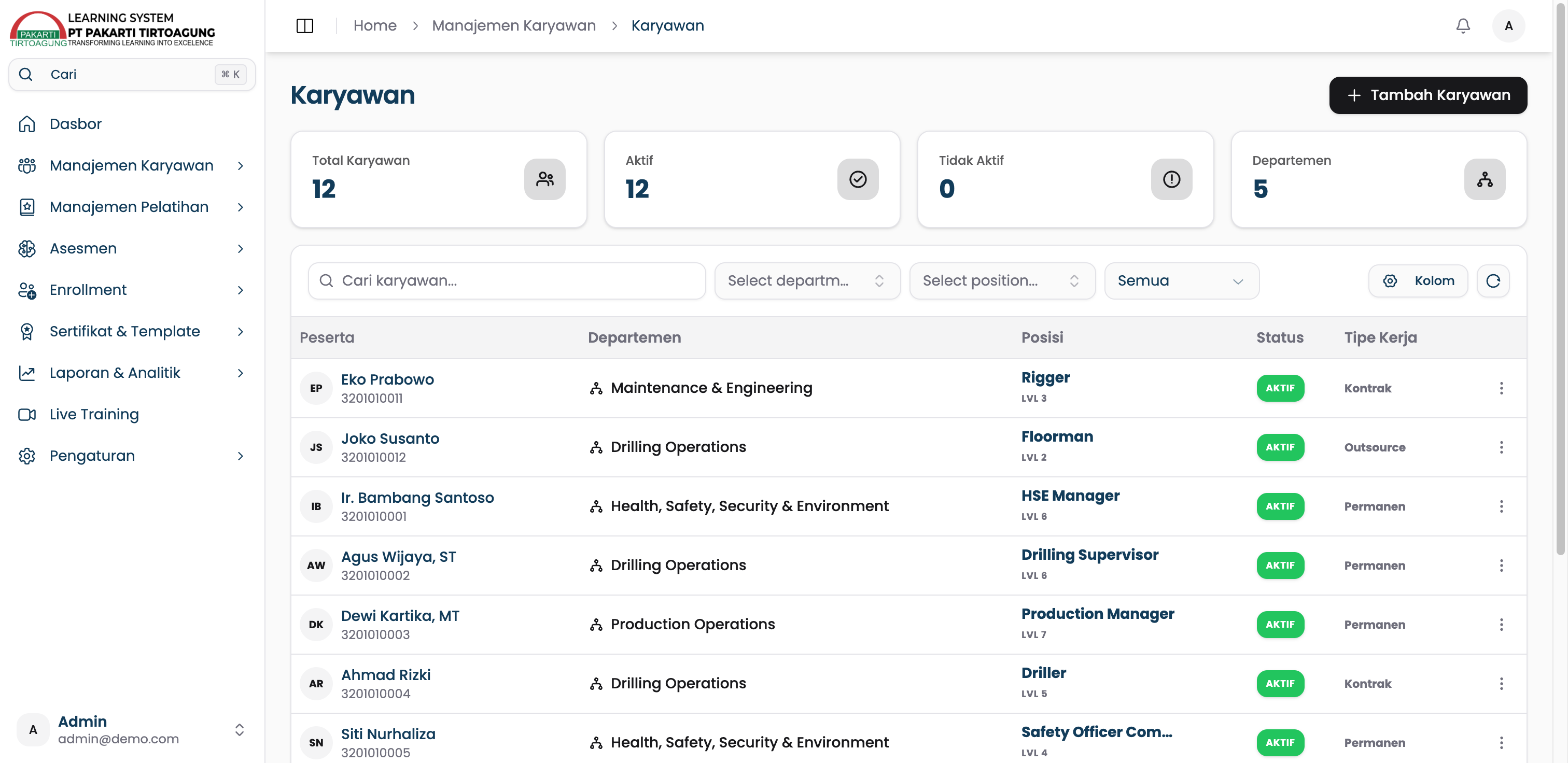
Task: Expand the Asesmen submenu chevron
Action: (x=241, y=248)
